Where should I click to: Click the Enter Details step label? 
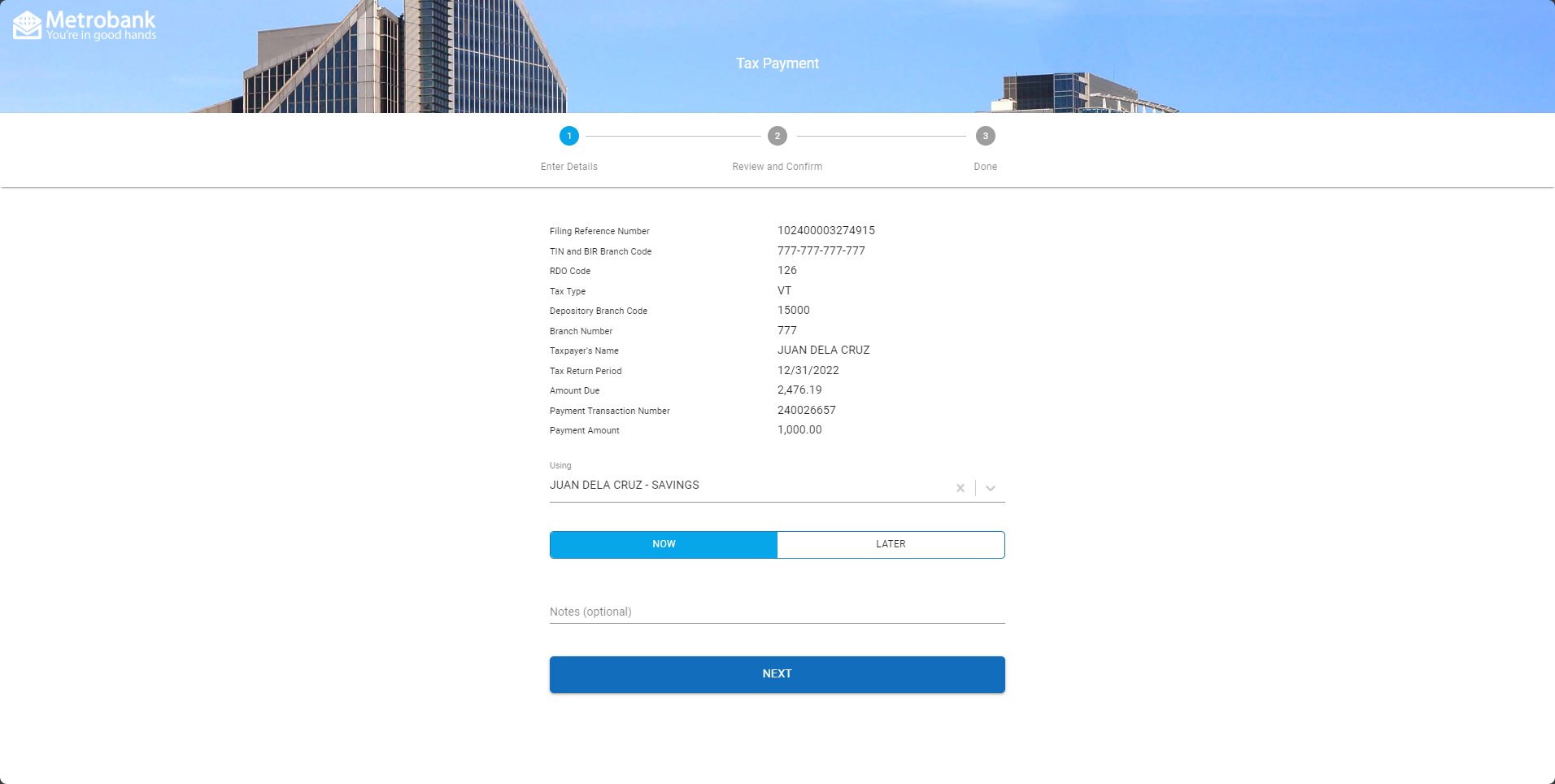(x=569, y=167)
